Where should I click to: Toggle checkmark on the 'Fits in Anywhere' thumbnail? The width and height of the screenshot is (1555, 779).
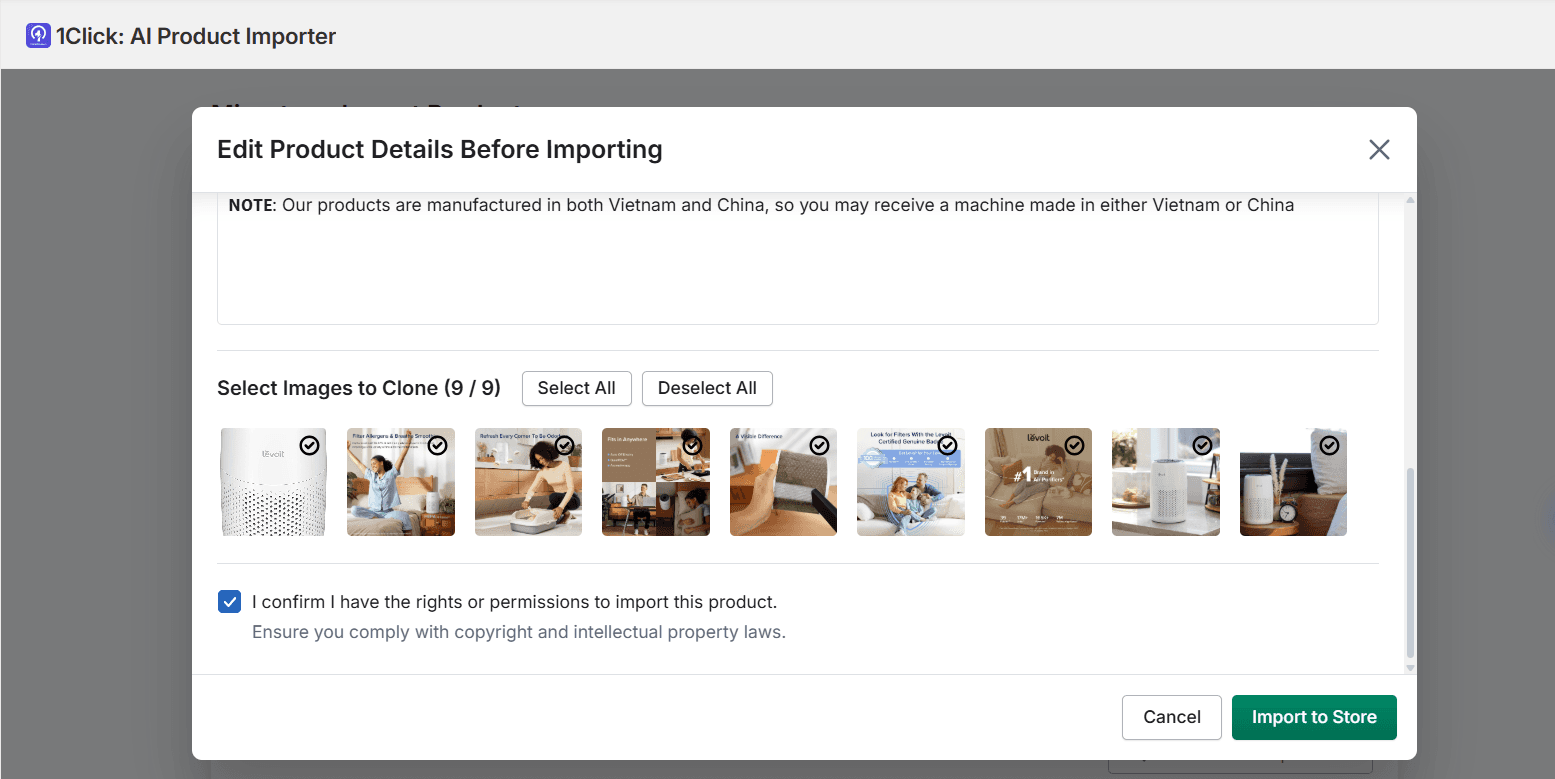[692, 446]
